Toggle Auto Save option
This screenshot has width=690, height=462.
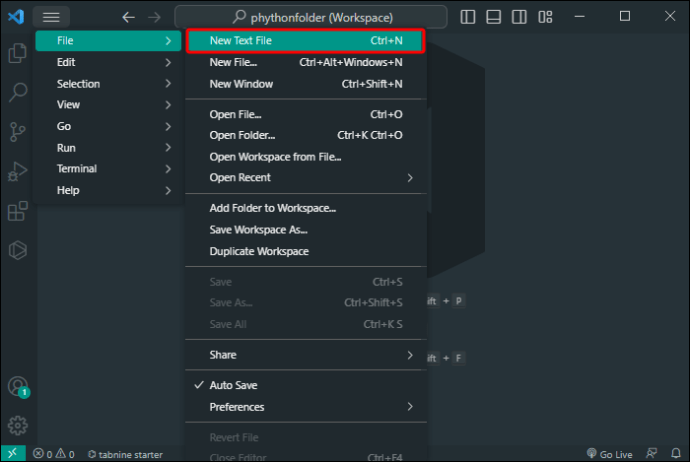click(x=306, y=385)
